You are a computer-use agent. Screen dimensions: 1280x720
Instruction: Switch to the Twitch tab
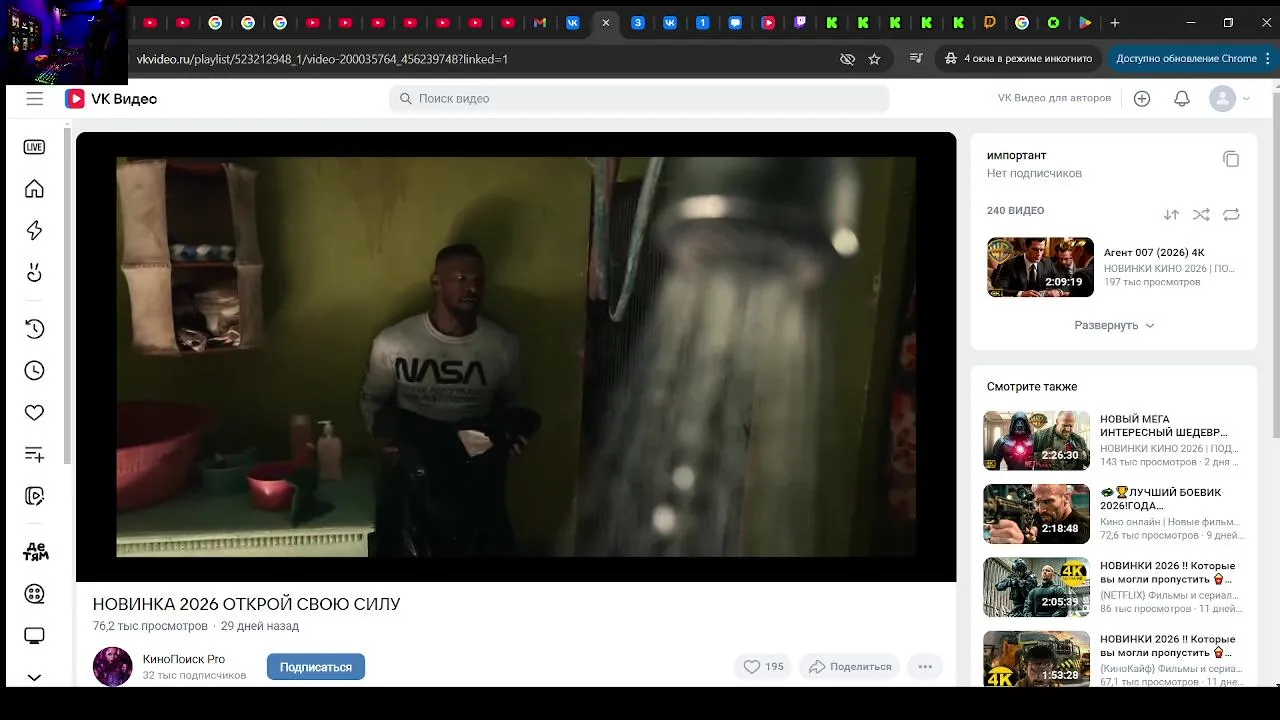800,23
